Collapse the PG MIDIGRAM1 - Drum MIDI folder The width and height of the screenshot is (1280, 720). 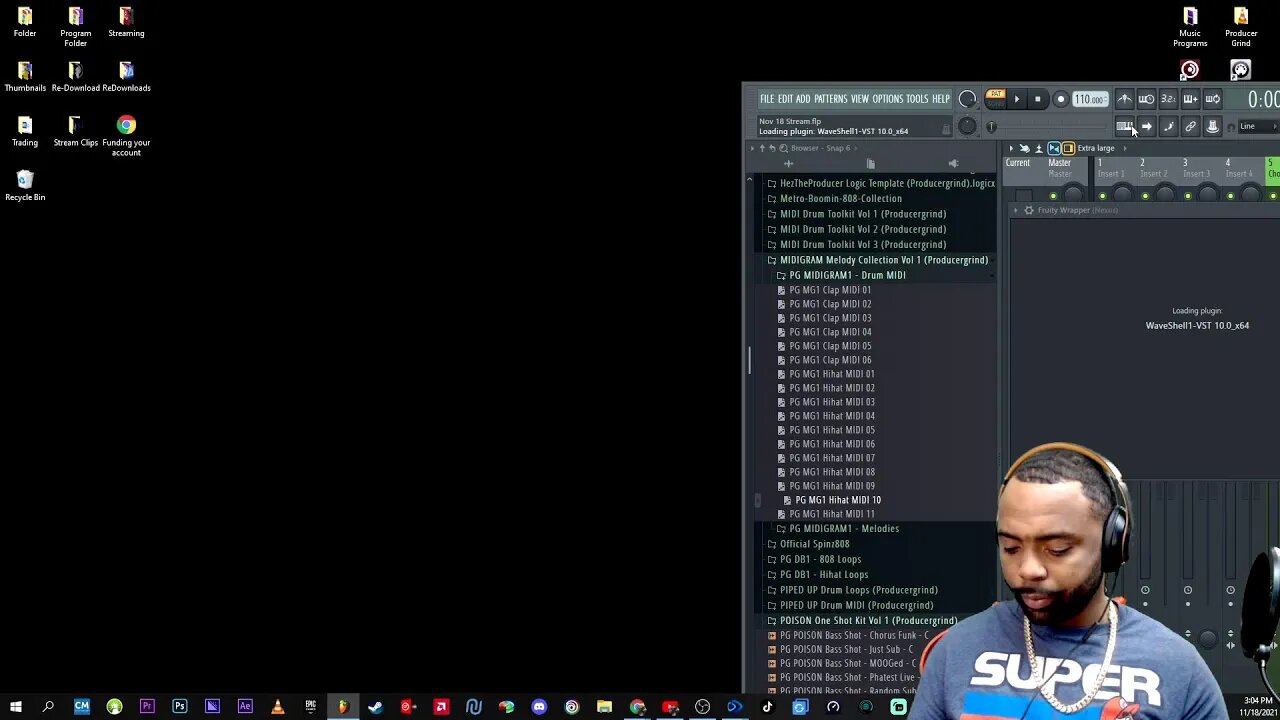tap(844, 275)
